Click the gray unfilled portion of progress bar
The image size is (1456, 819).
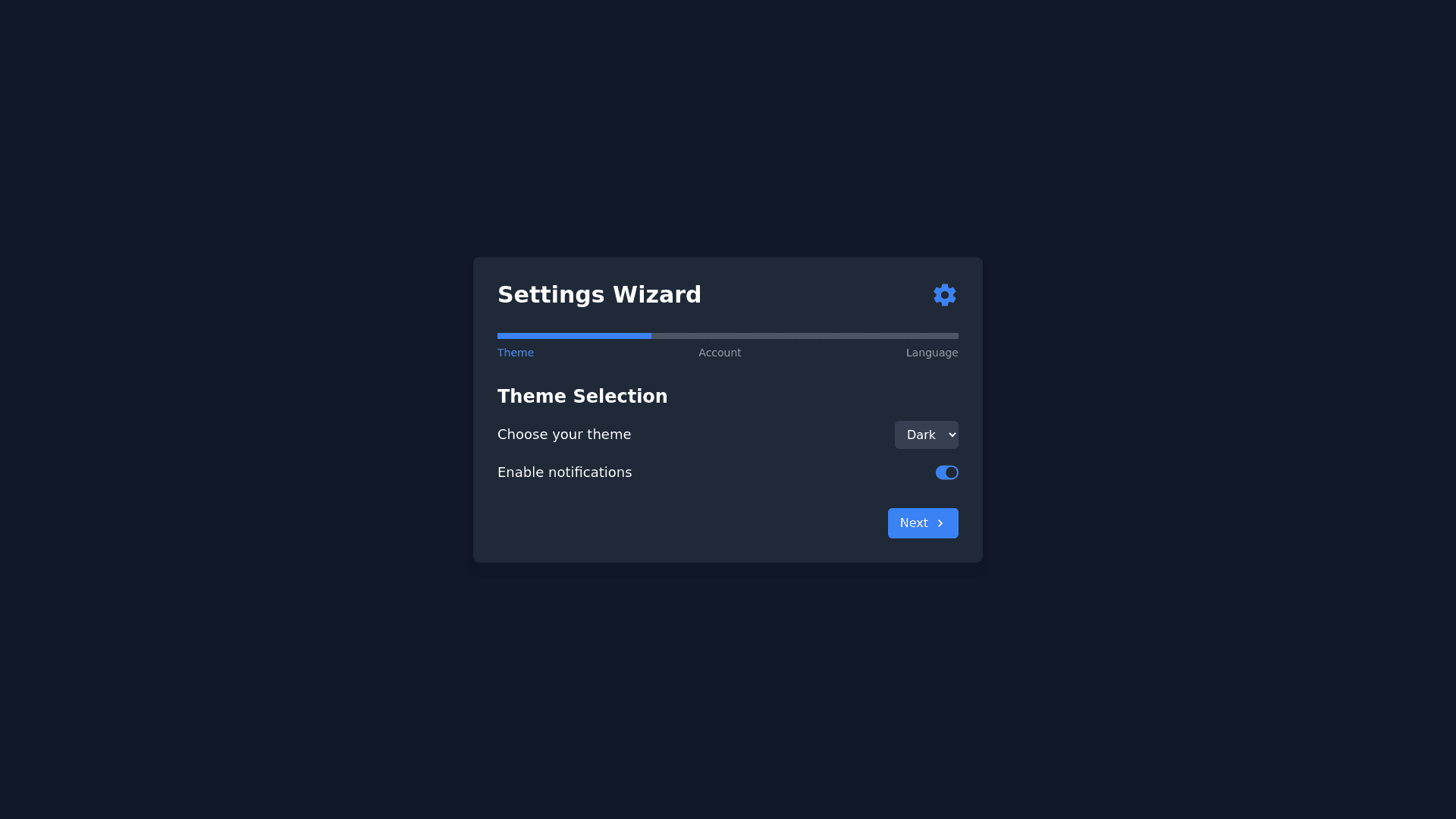pos(805,335)
